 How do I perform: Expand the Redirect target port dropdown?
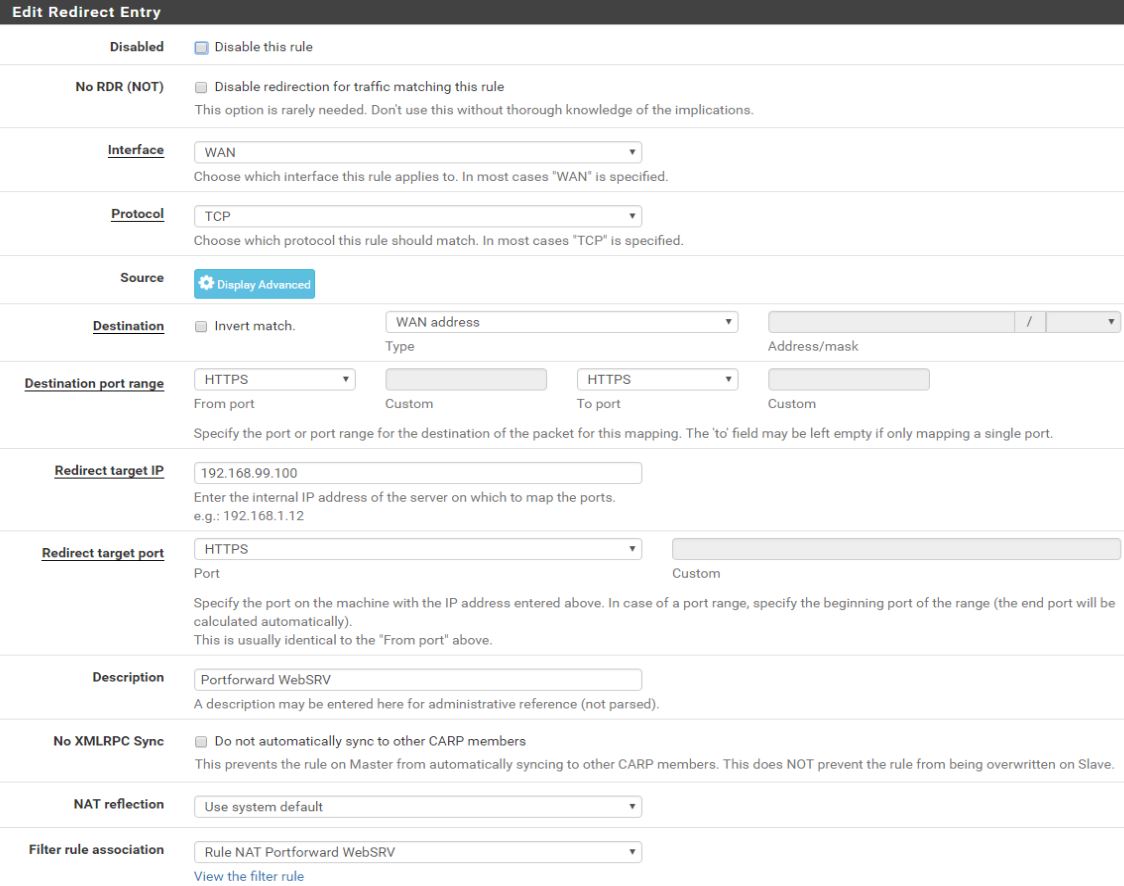pos(417,549)
